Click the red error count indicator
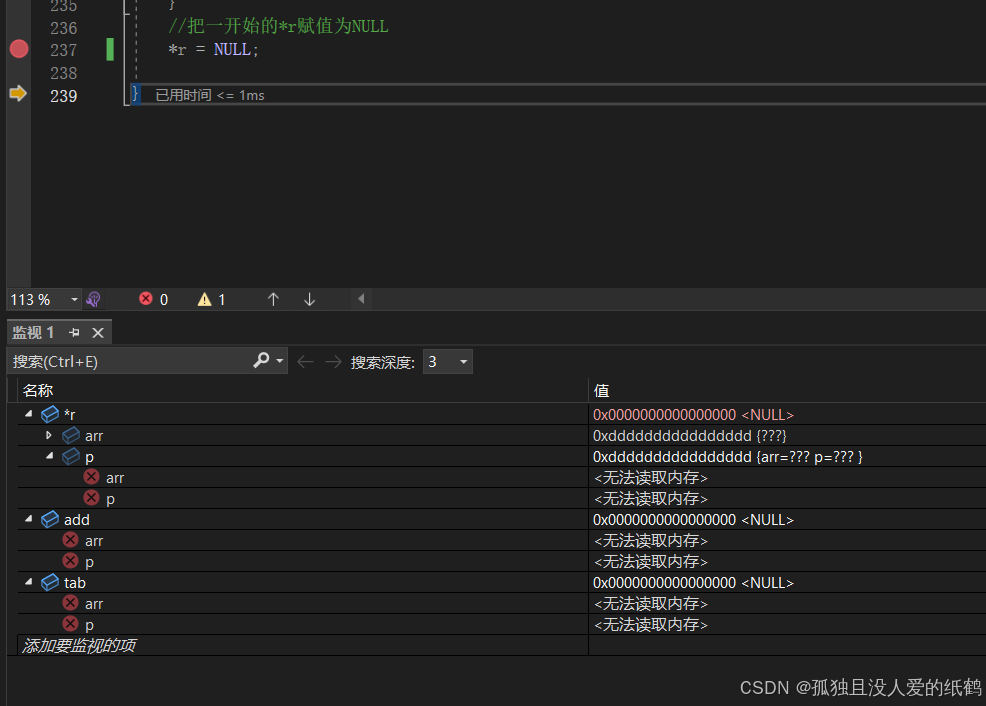The height and width of the screenshot is (706, 986). 153,299
